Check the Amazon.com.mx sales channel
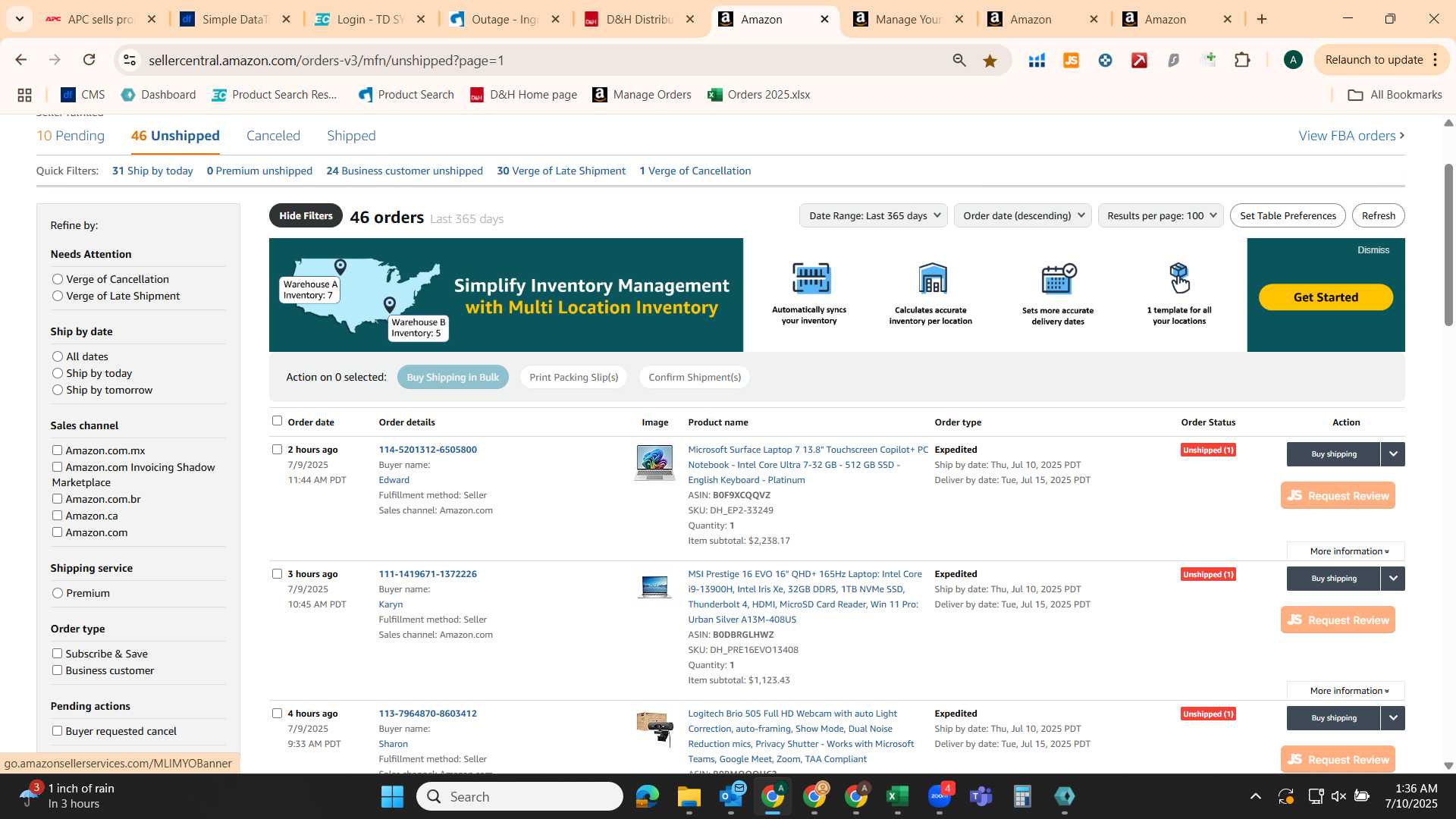 pos(57,450)
